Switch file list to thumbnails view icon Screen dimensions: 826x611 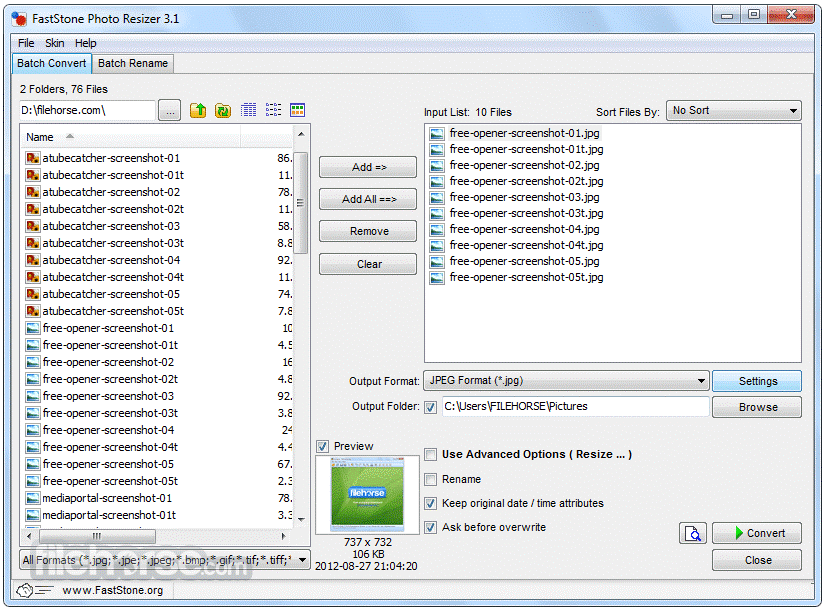[297, 111]
